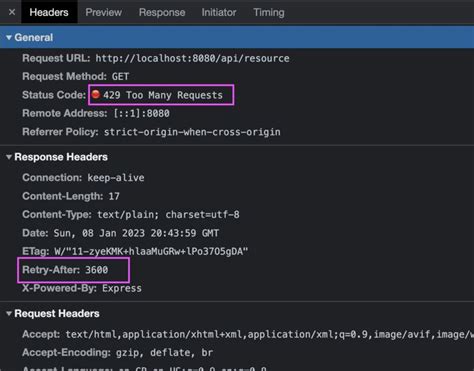Close the request details panel

12,12
